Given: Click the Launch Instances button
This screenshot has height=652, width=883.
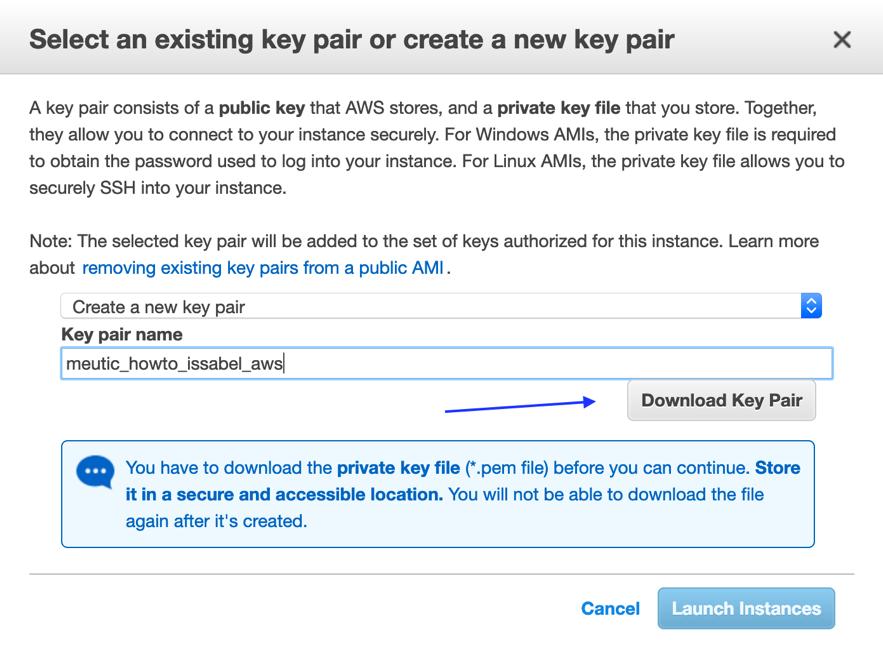Looking at the screenshot, I should tap(746, 608).
